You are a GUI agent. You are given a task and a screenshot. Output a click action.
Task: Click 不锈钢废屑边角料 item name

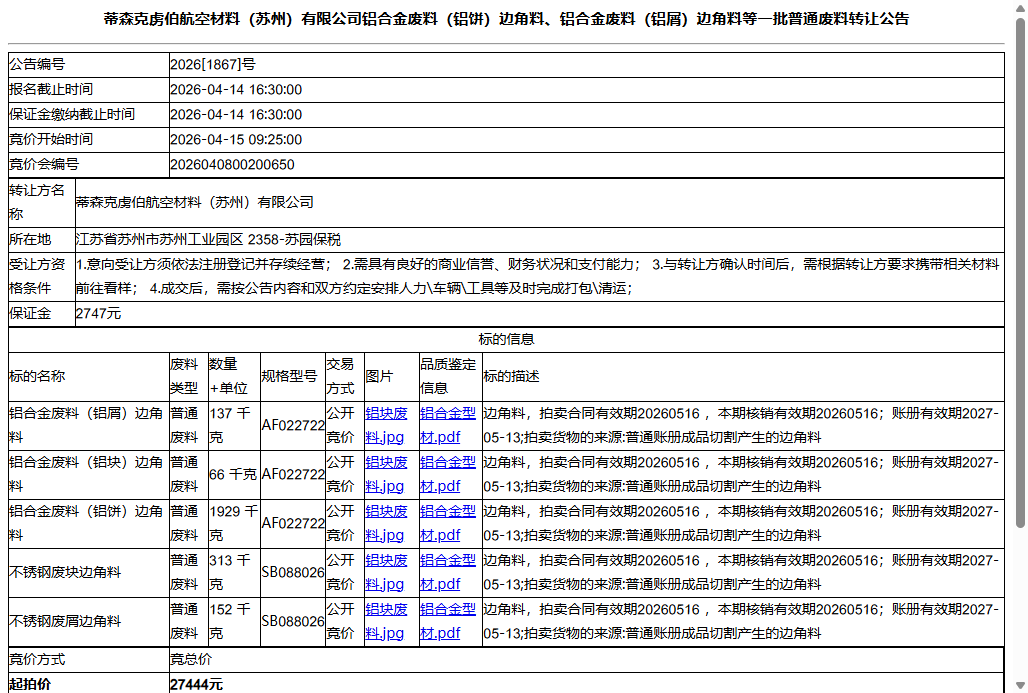click(x=65, y=622)
